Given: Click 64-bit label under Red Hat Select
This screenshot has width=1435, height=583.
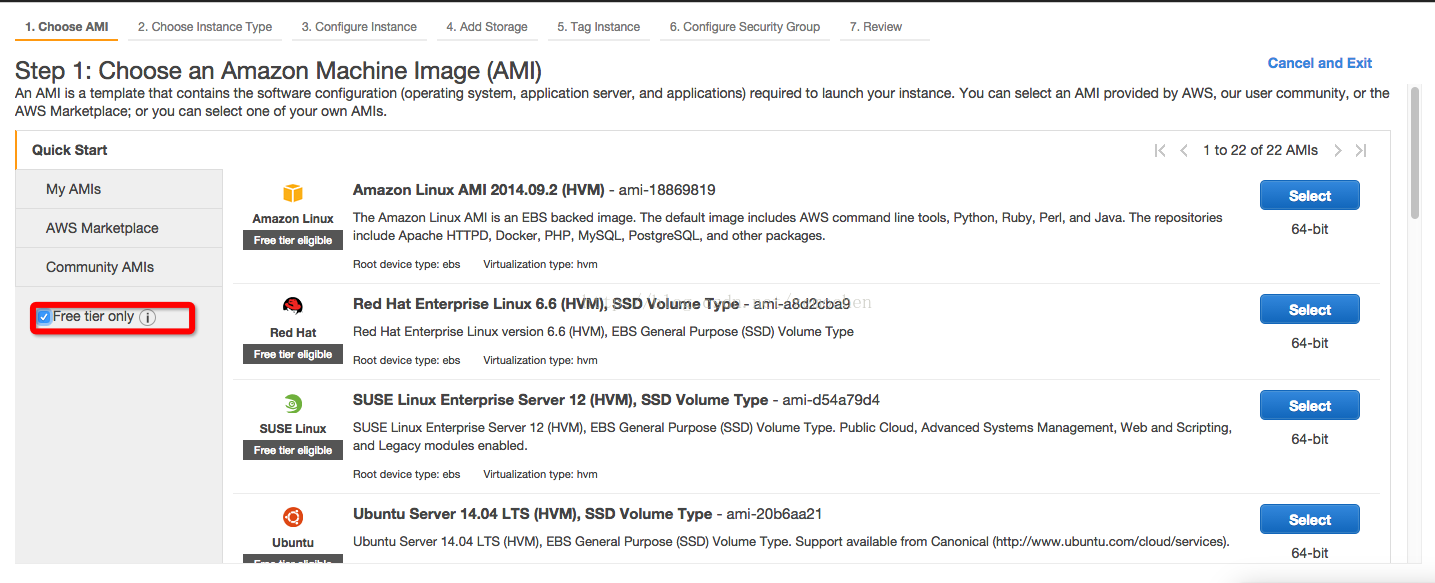Looking at the screenshot, I should click(1310, 343).
